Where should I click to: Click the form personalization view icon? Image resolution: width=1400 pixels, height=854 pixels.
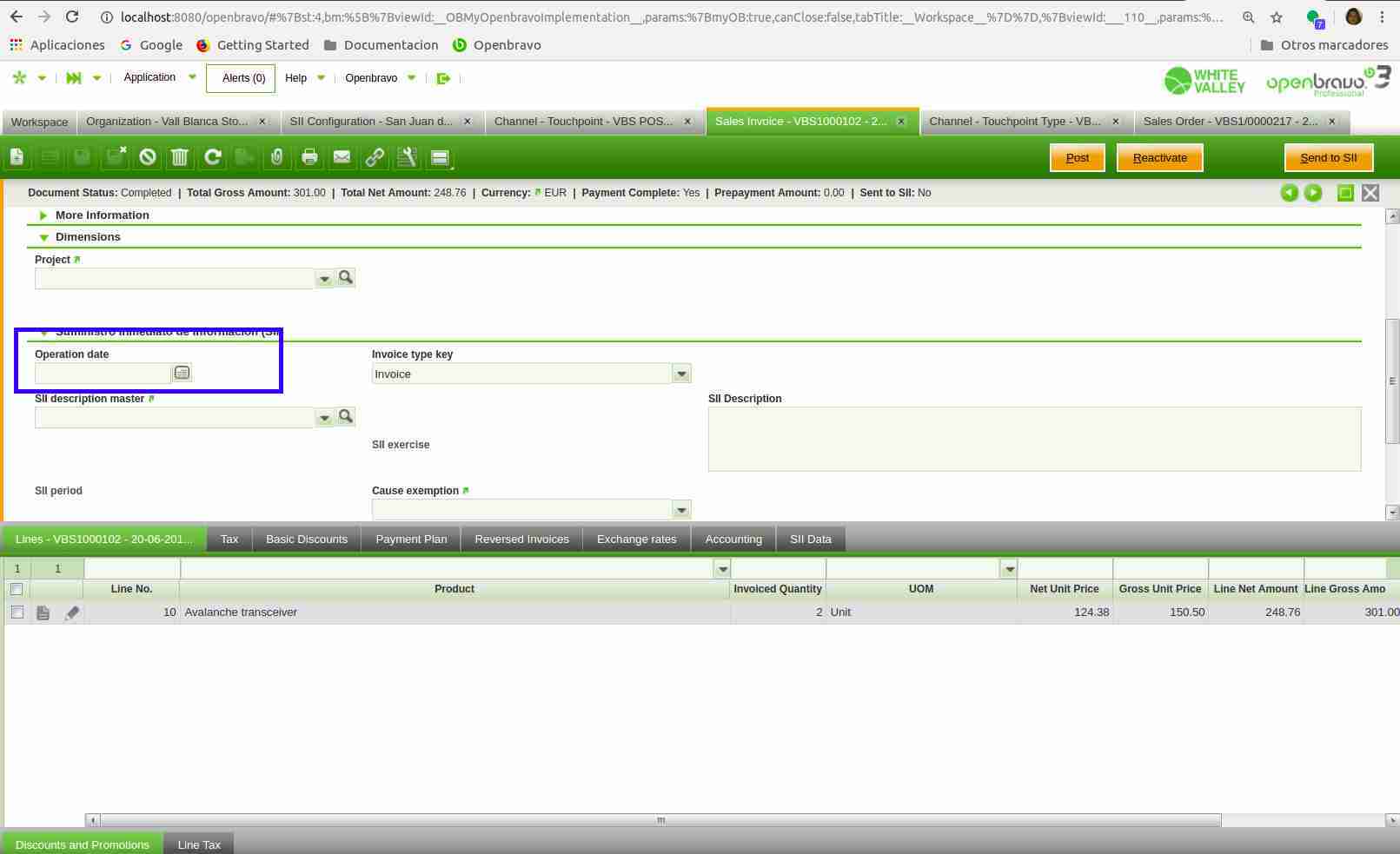[440, 157]
